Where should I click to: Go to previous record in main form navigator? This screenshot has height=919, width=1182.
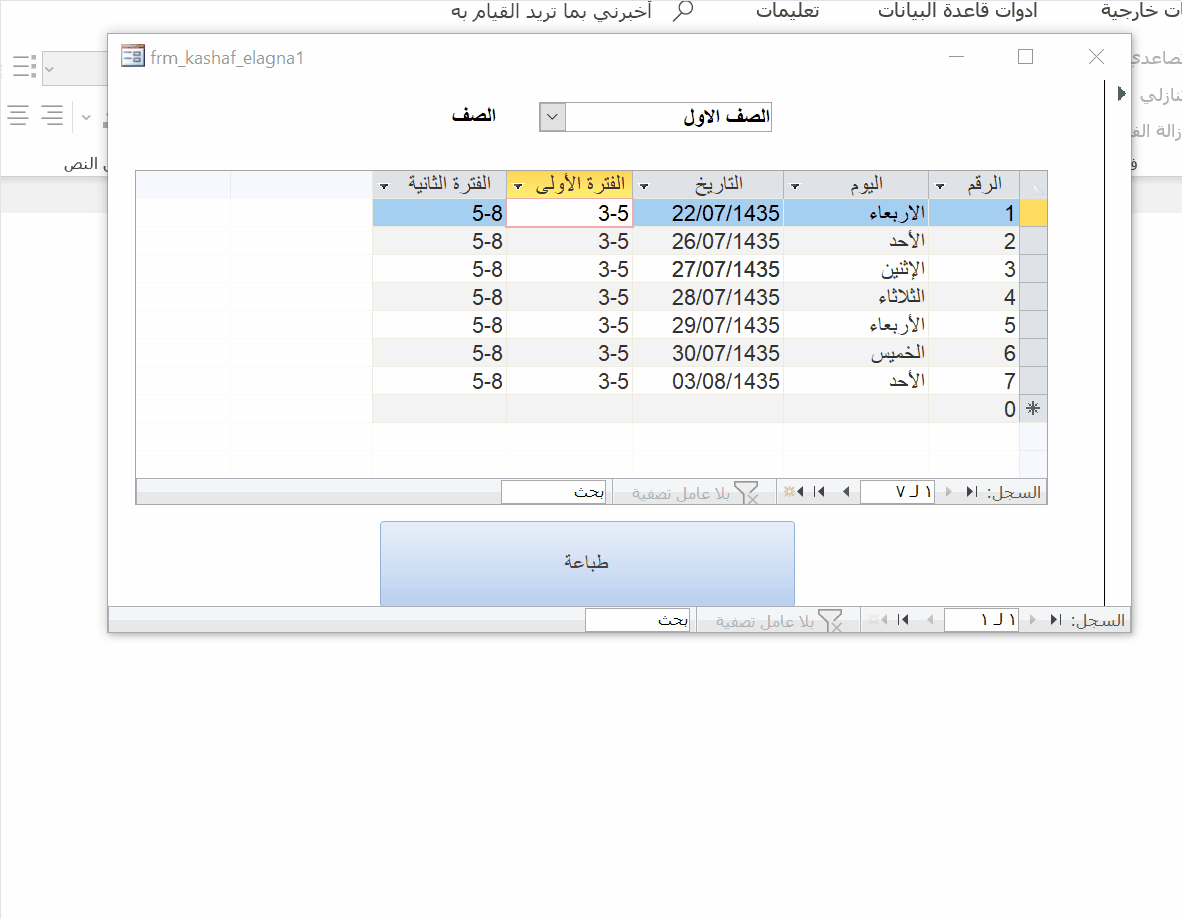click(x=1032, y=620)
